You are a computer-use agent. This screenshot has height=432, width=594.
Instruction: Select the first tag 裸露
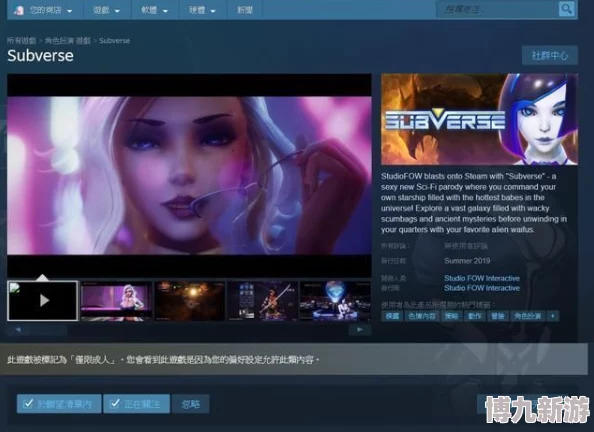(x=392, y=316)
